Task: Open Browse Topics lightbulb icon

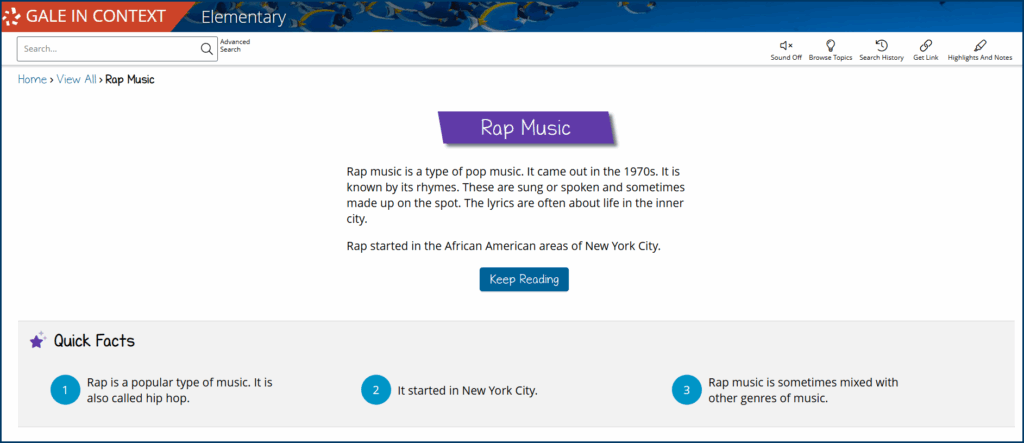Action: pyautogui.click(x=830, y=45)
